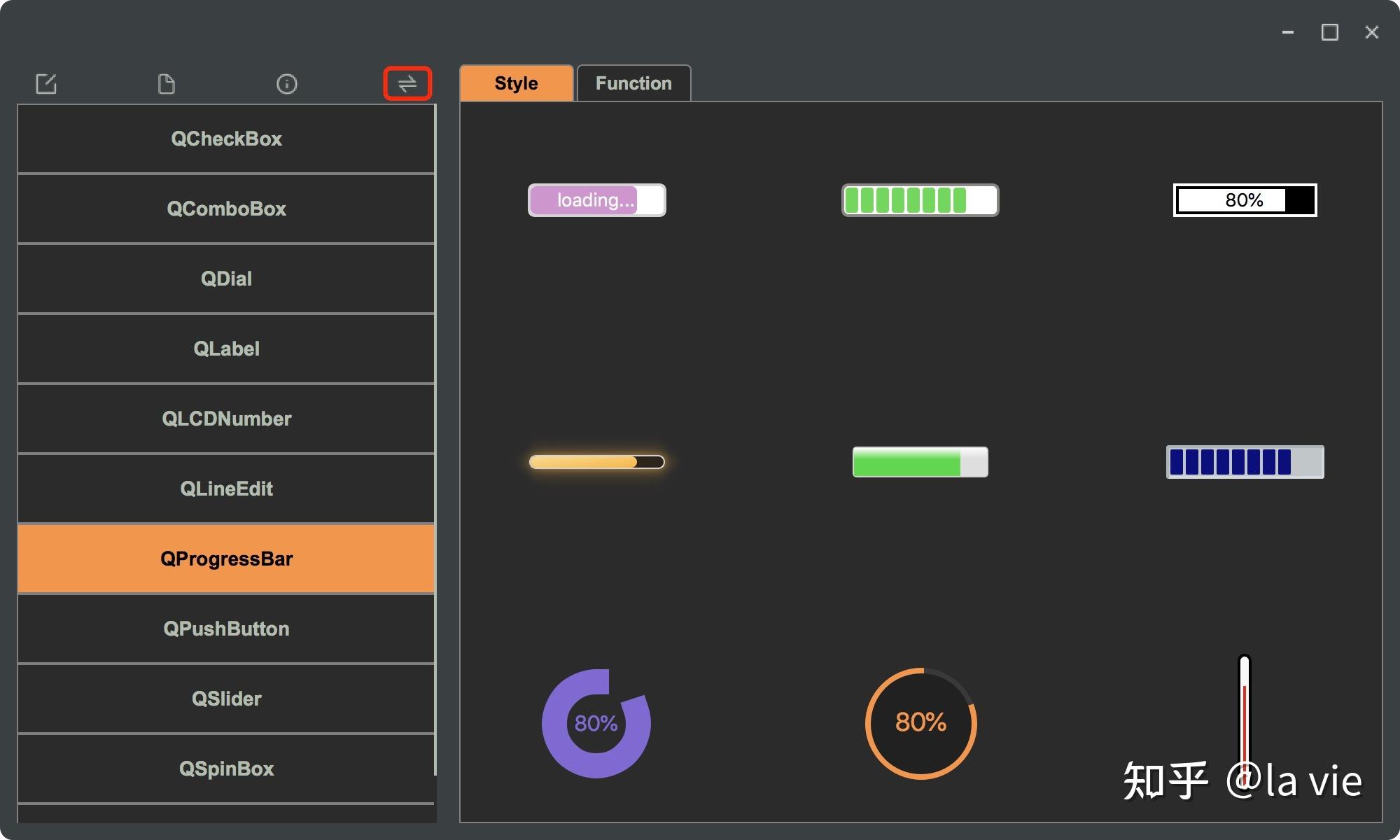Click the loading... progress bar
The height and width of the screenshot is (840, 1400).
tap(596, 200)
